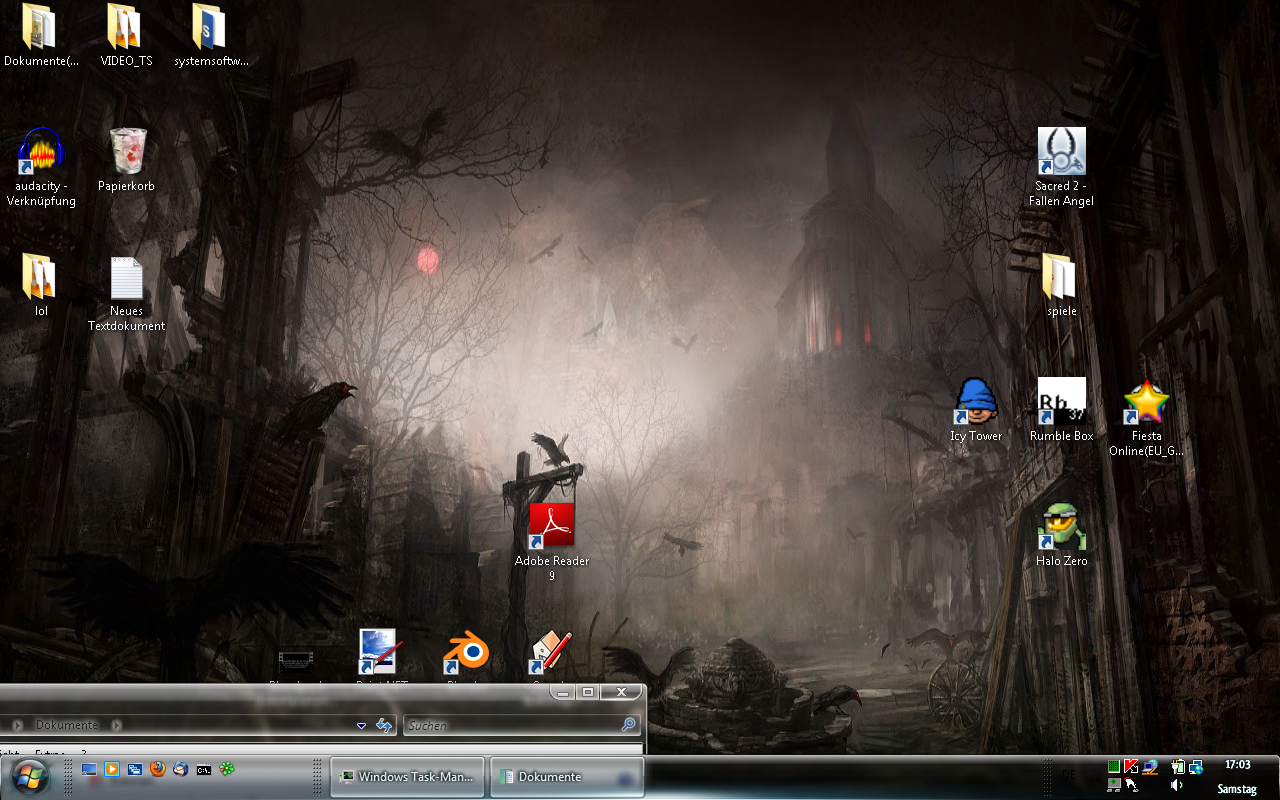Click the 17:03 clock in the taskbar
Image resolution: width=1280 pixels, height=800 pixels.
click(x=1237, y=765)
